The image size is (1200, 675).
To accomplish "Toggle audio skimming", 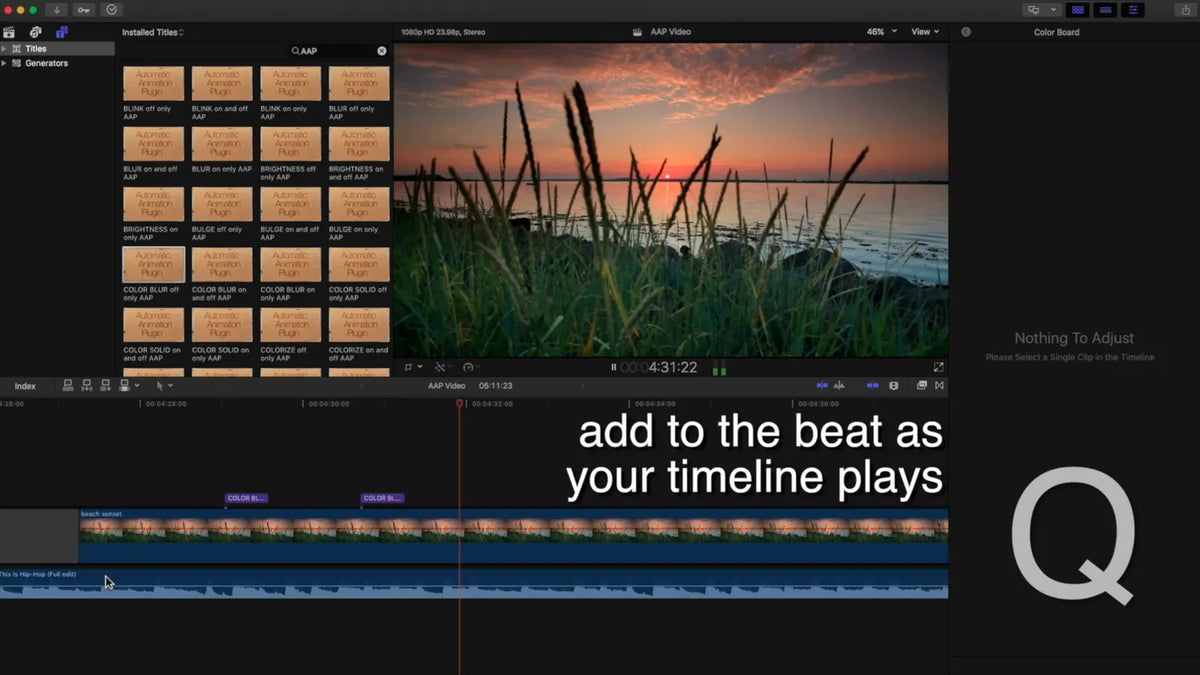I will (840, 385).
